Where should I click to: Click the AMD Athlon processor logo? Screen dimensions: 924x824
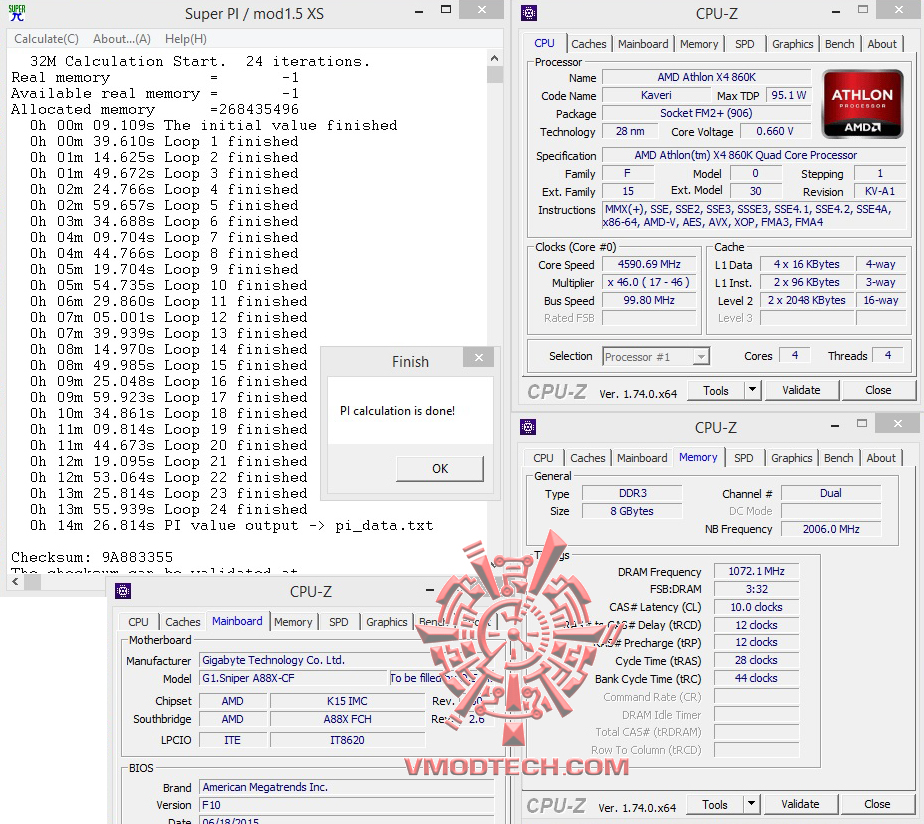pos(862,104)
